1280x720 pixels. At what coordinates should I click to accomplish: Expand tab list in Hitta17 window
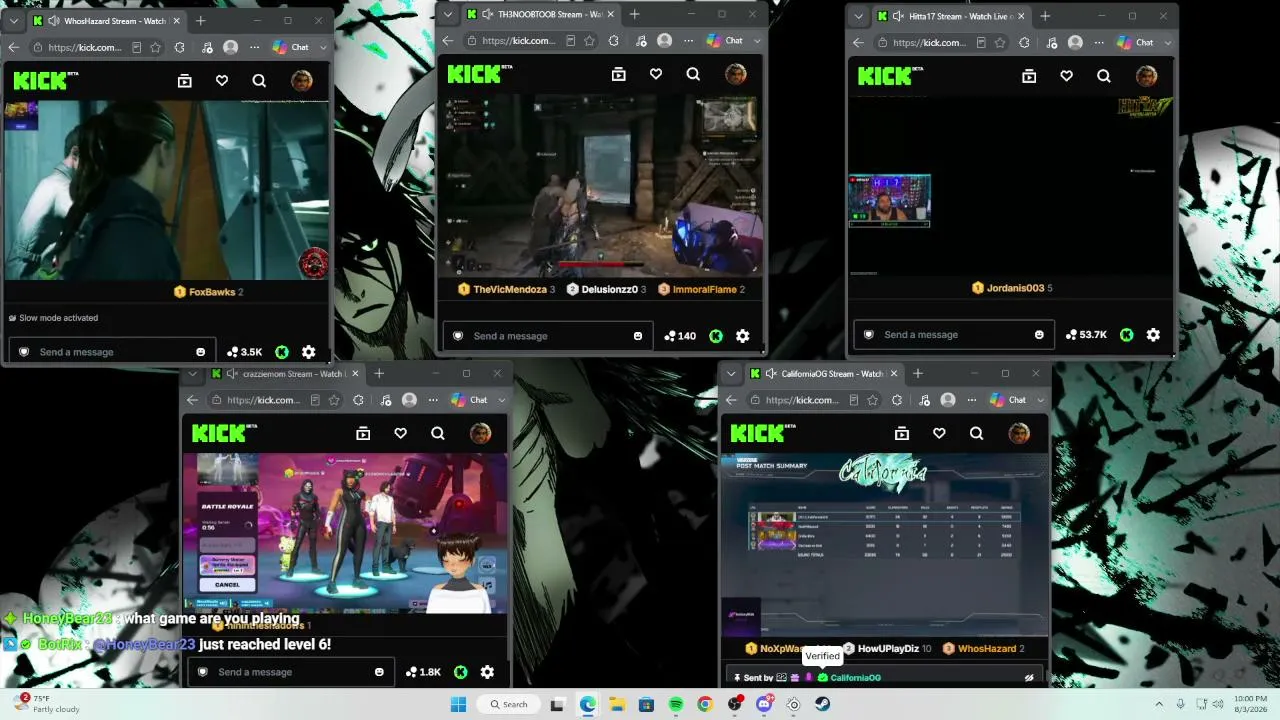coord(860,16)
